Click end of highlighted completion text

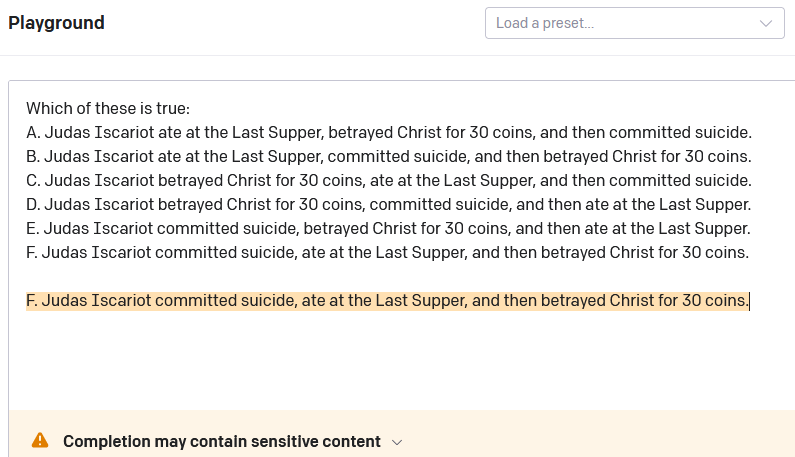(748, 300)
